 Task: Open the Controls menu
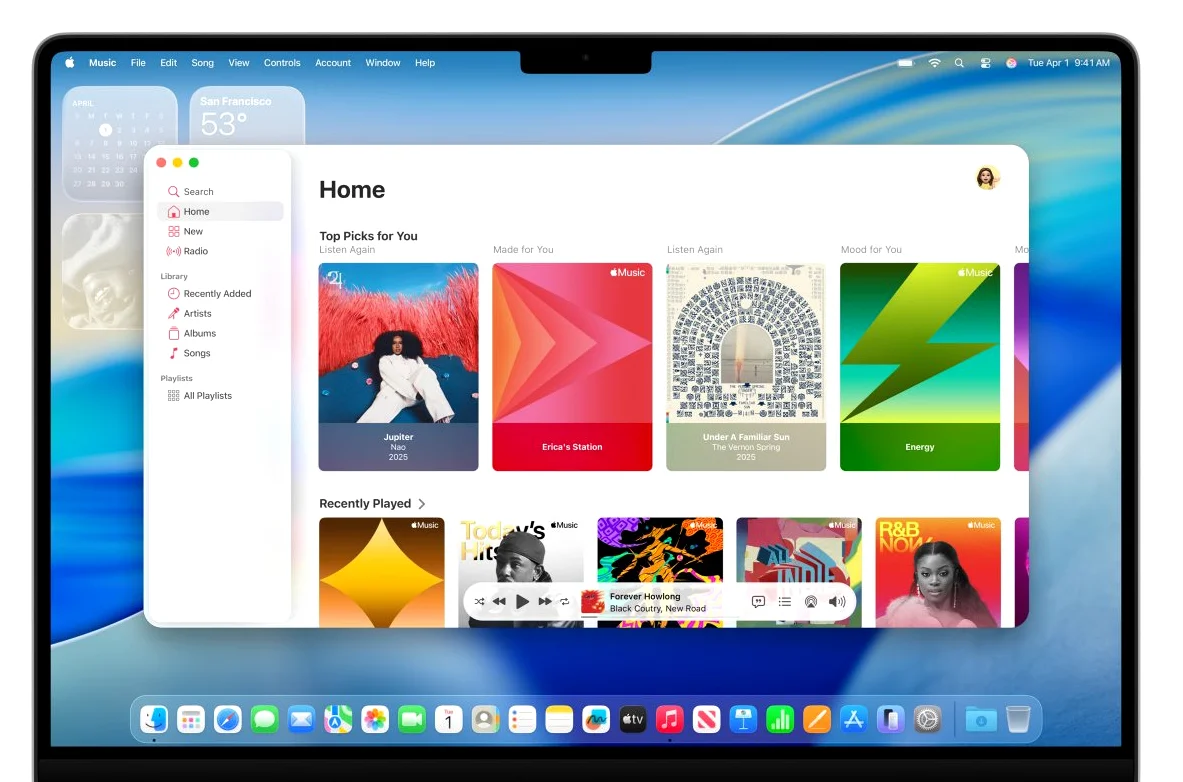[x=282, y=62]
